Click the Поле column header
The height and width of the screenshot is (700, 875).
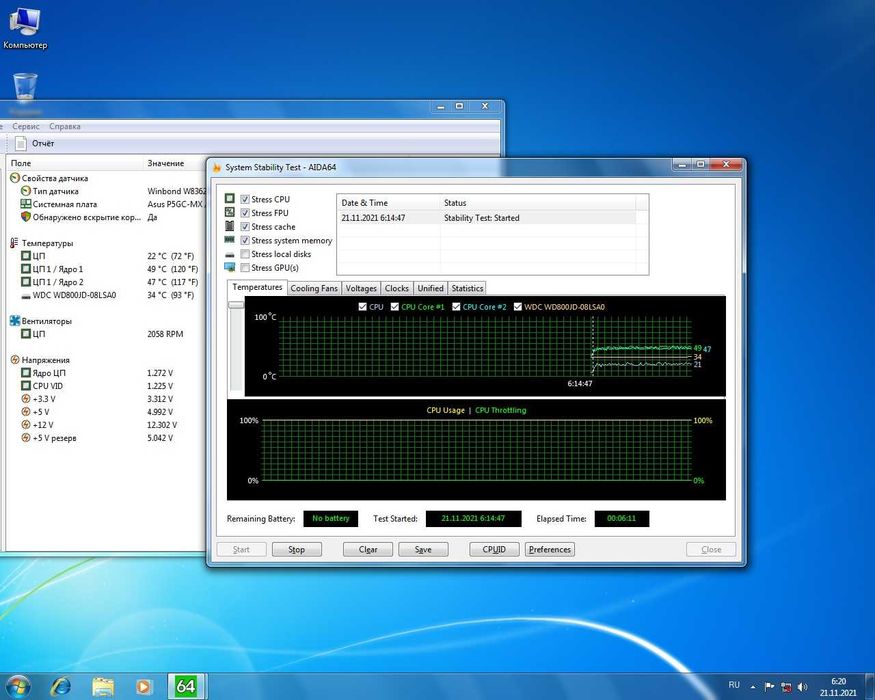[74, 163]
